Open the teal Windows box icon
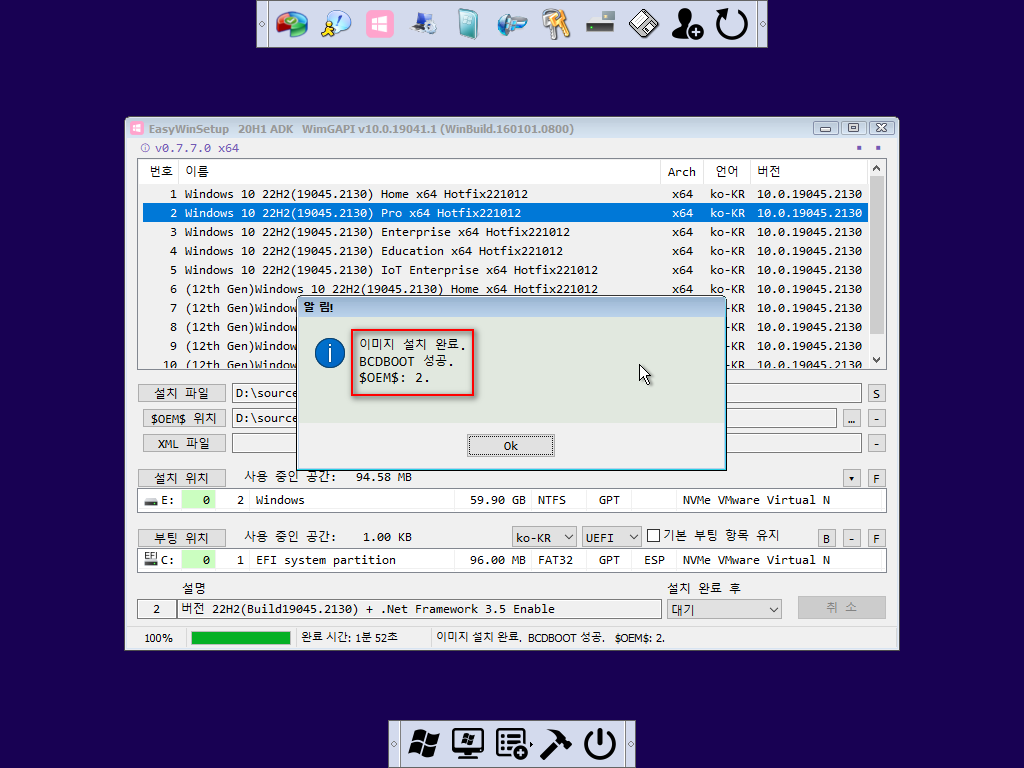 (468, 24)
